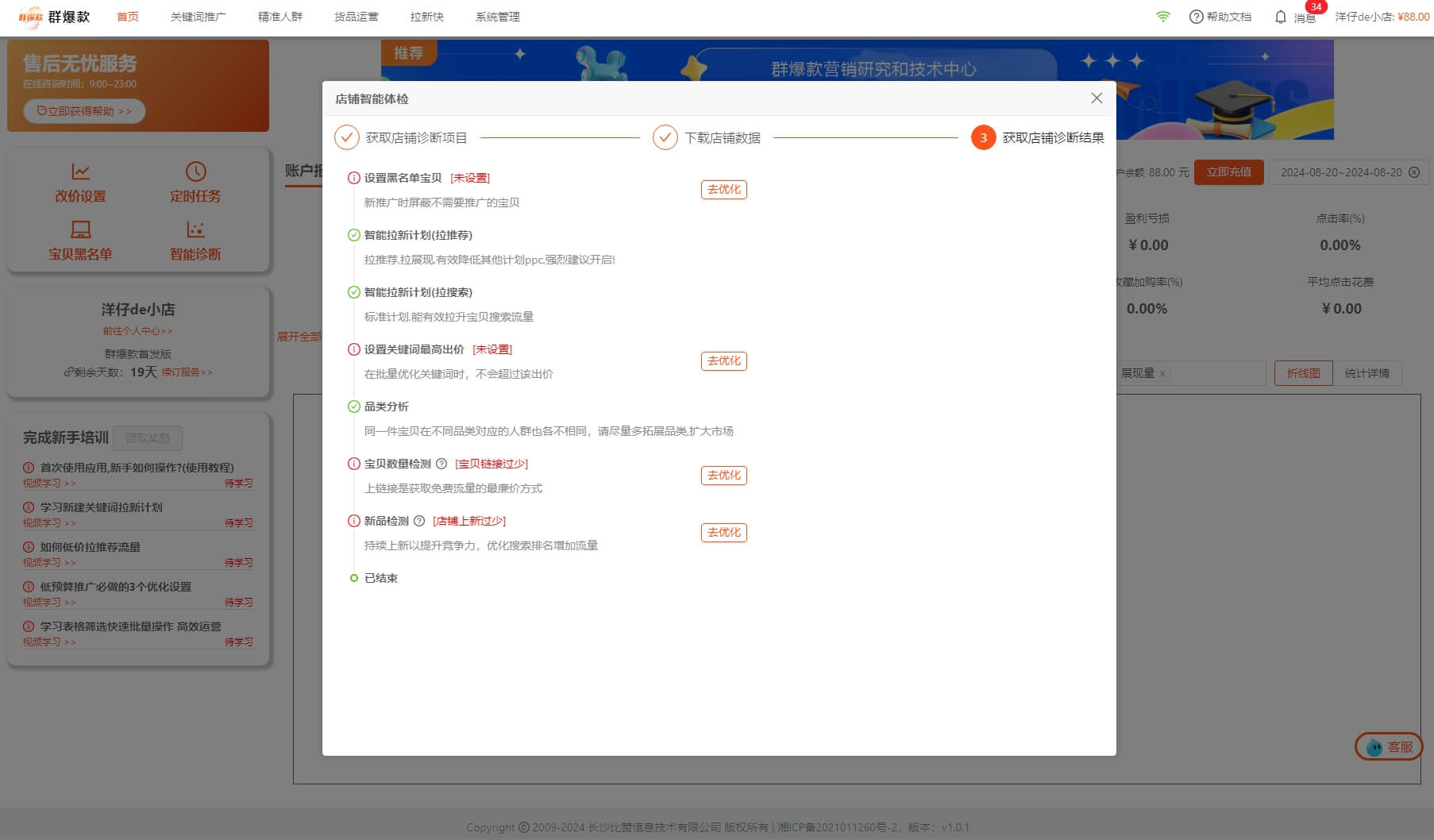Clear the date range with x icon
This screenshot has height=840, width=1434.
click(1414, 172)
